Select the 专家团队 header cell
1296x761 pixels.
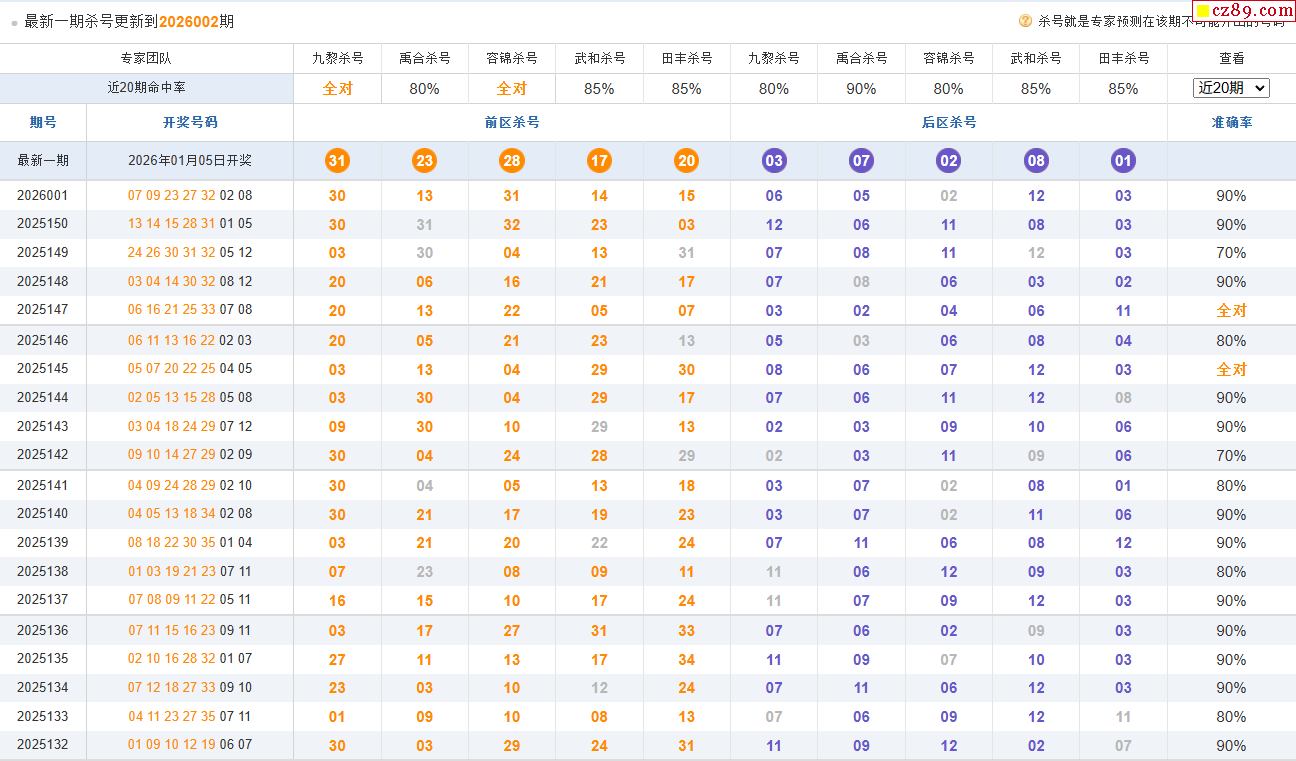pyautogui.click(x=146, y=58)
